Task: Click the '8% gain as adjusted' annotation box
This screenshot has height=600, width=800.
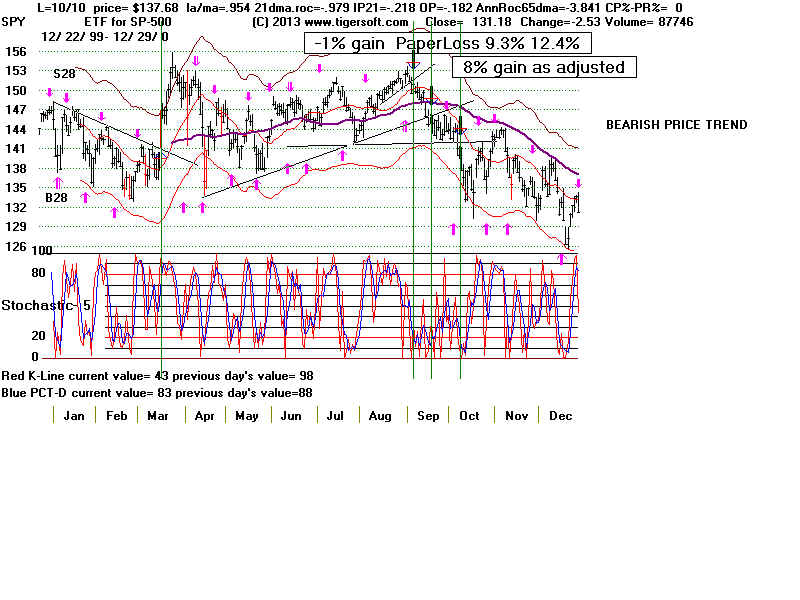Action: [544, 67]
